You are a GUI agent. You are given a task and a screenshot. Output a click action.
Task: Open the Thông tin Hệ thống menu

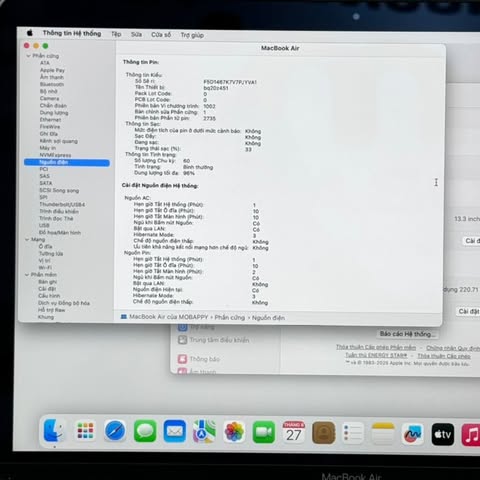point(72,33)
